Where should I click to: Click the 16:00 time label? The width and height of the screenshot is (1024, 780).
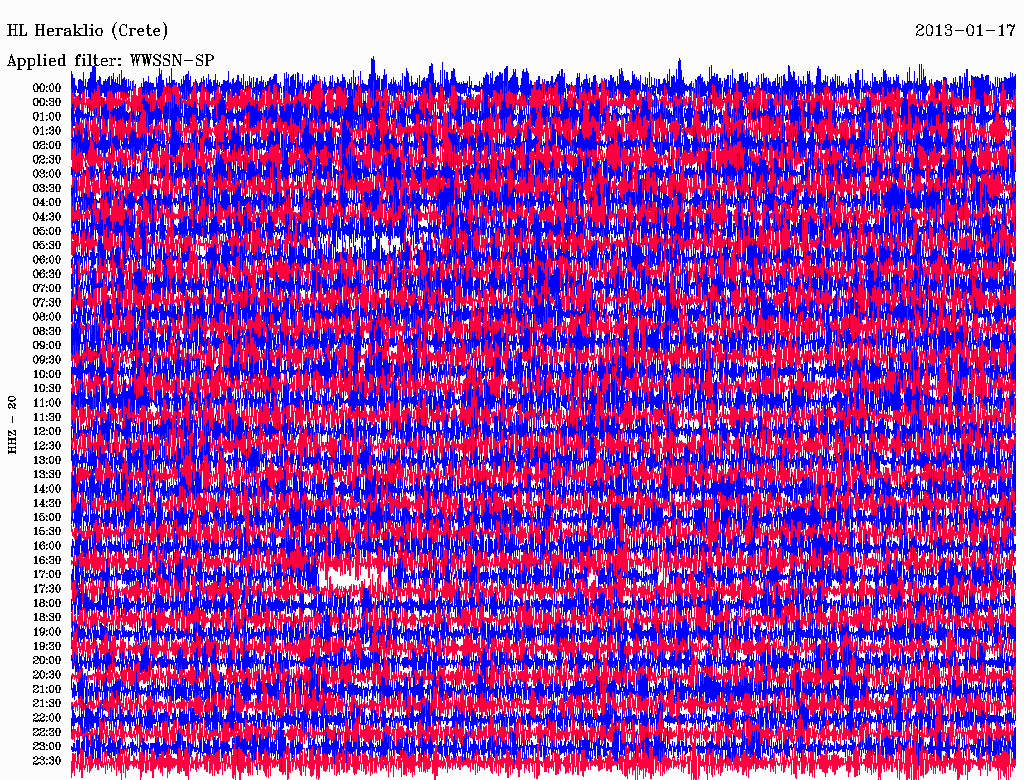(47, 546)
